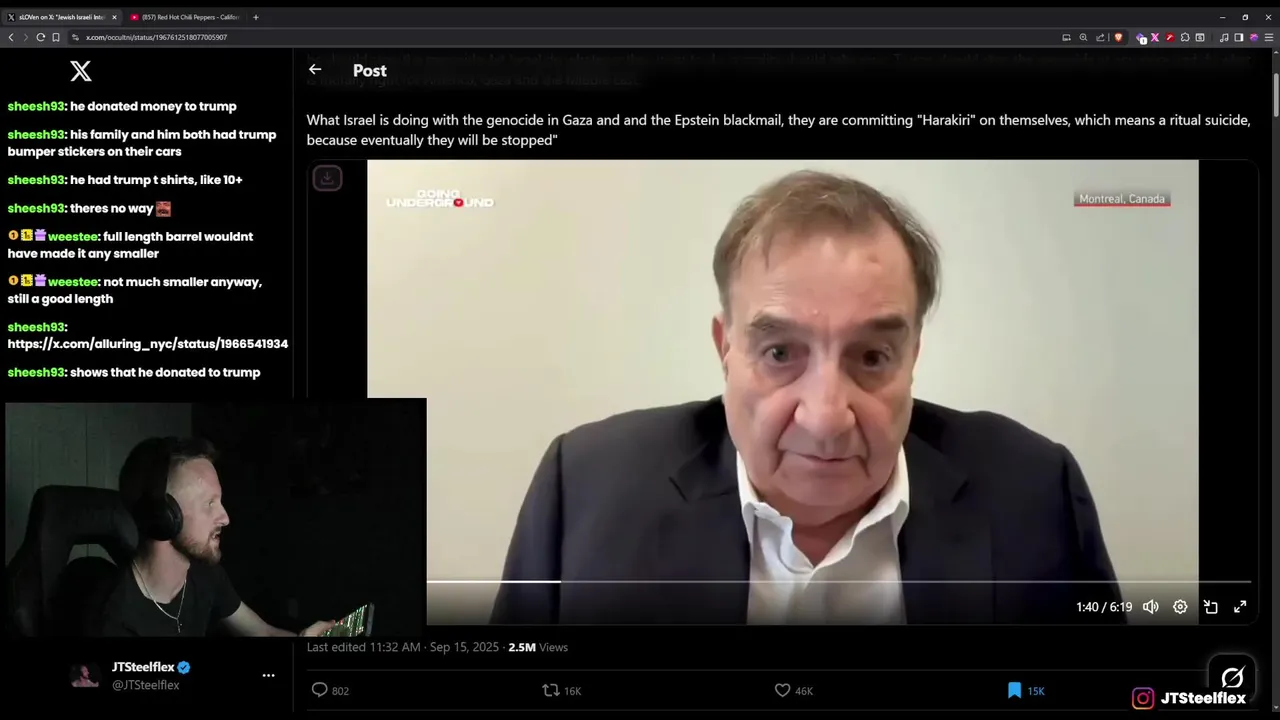Seek along the video progress bar
The height and width of the screenshot is (720, 1280).
(838, 581)
